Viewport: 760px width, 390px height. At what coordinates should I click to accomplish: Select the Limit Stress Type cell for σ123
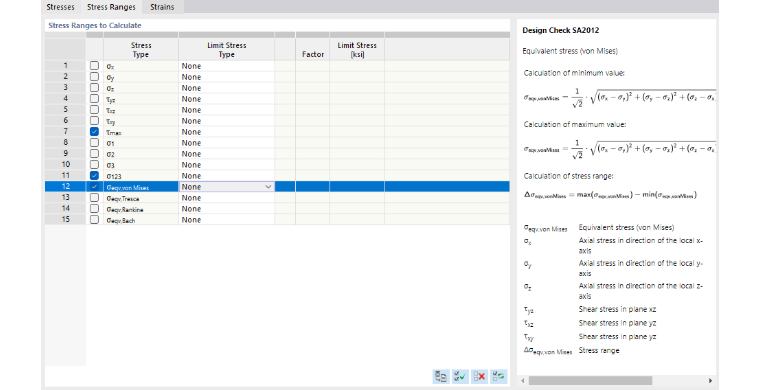[226, 176]
